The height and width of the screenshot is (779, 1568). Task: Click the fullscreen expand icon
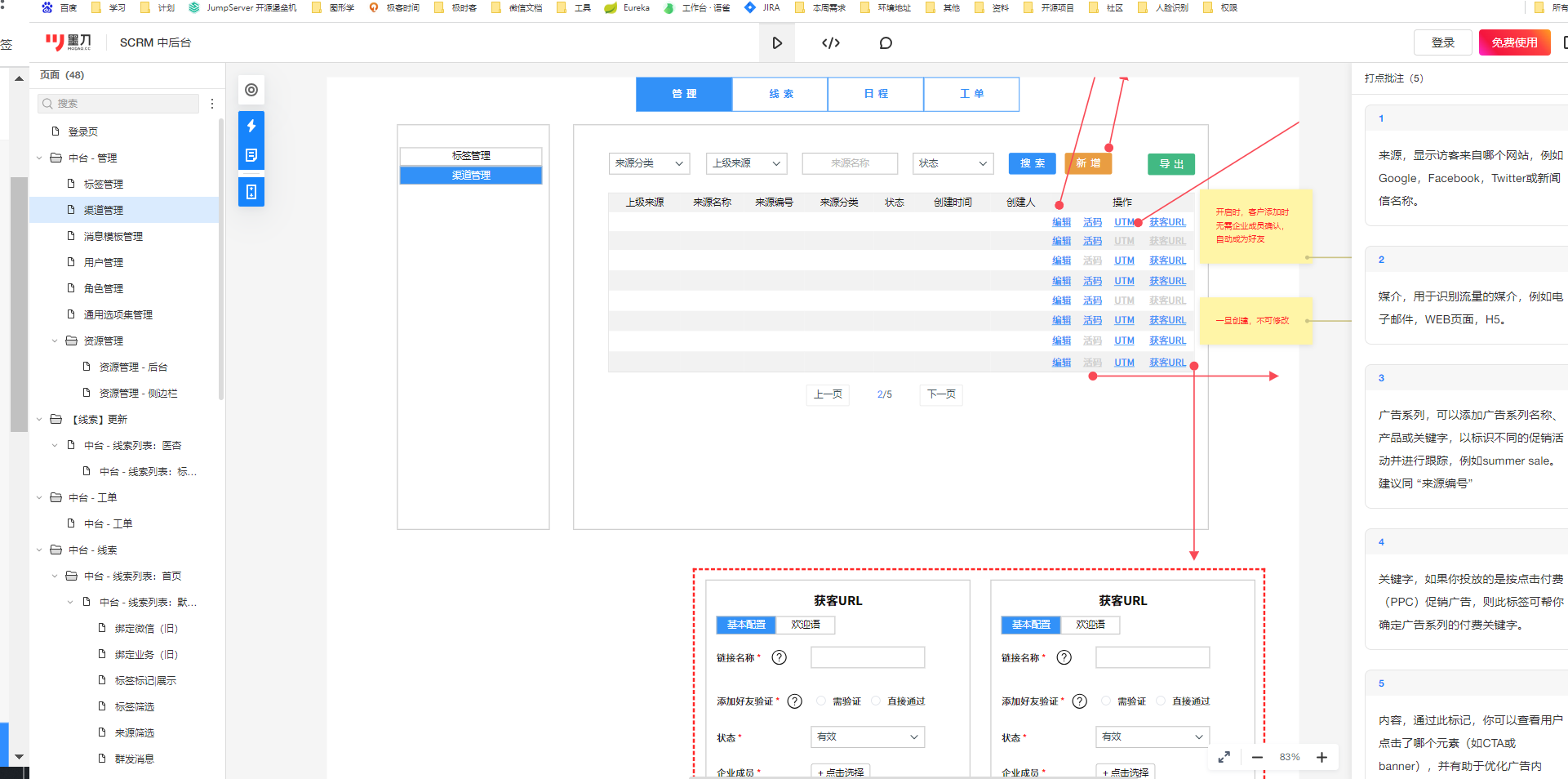pos(1224,757)
